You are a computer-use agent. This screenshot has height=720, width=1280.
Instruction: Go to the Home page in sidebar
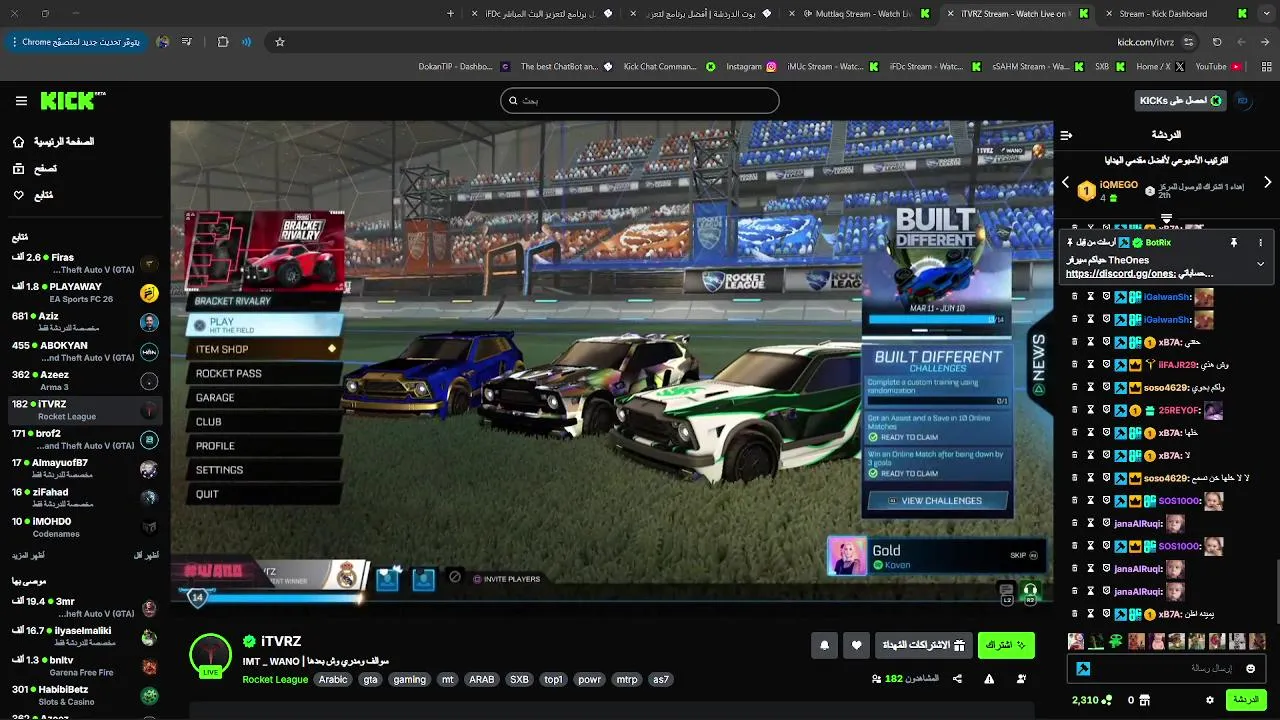[x=54, y=142]
